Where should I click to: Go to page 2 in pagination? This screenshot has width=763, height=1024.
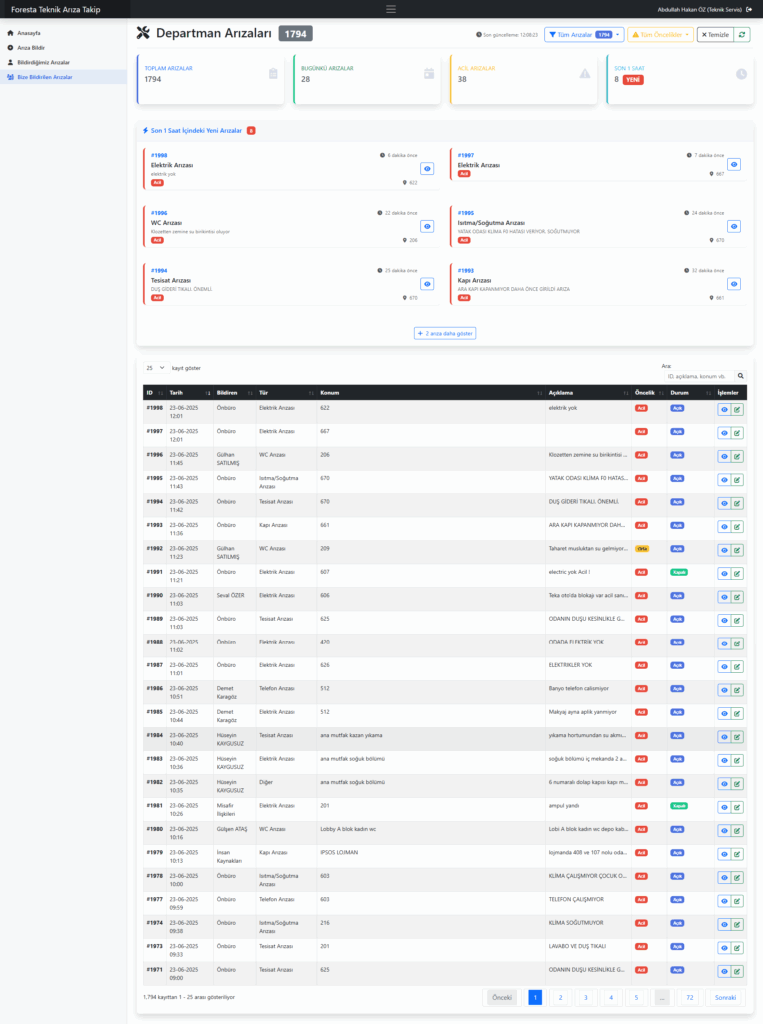tap(560, 998)
